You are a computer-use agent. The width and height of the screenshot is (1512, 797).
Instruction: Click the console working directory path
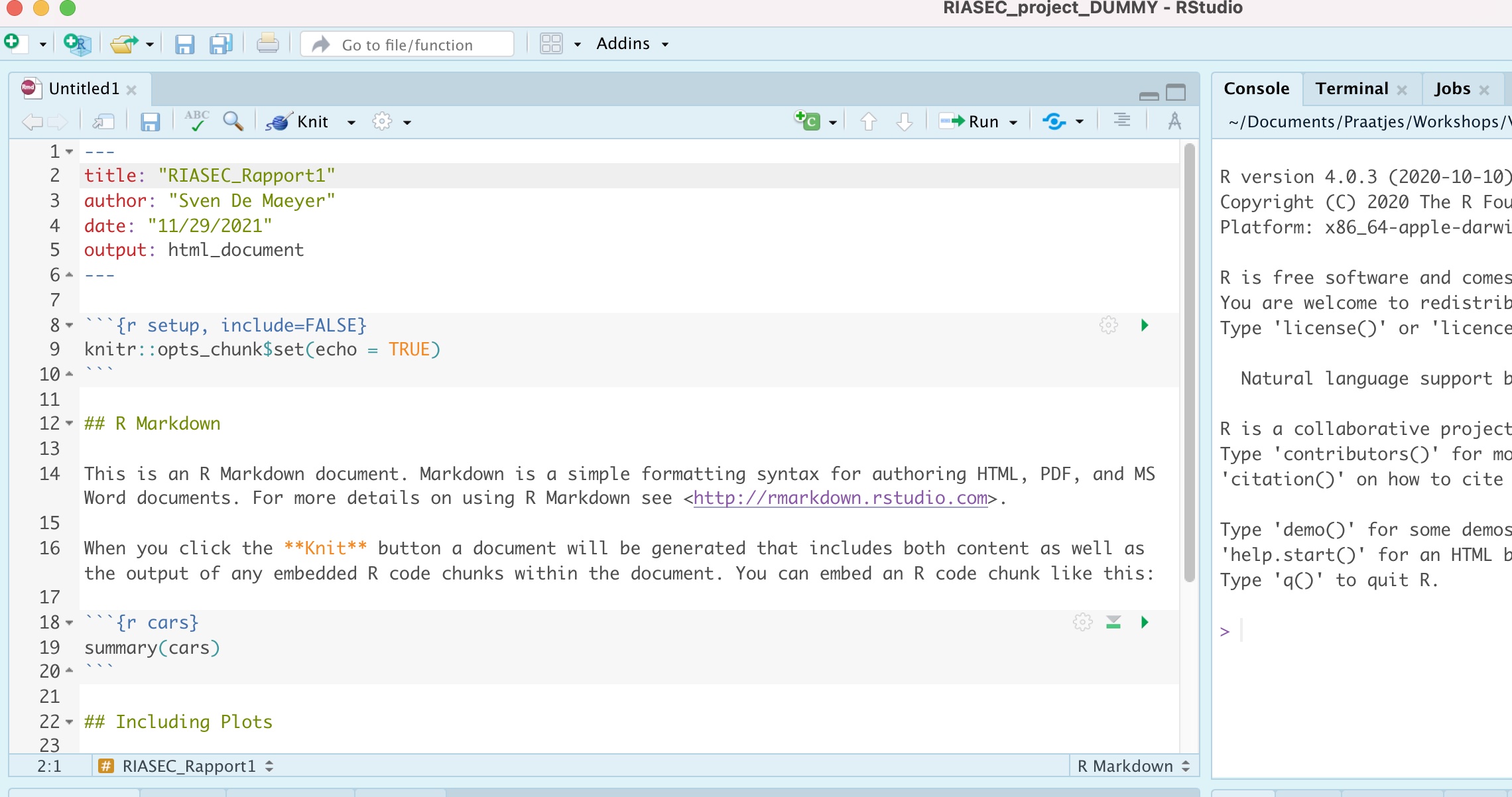[1368, 122]
